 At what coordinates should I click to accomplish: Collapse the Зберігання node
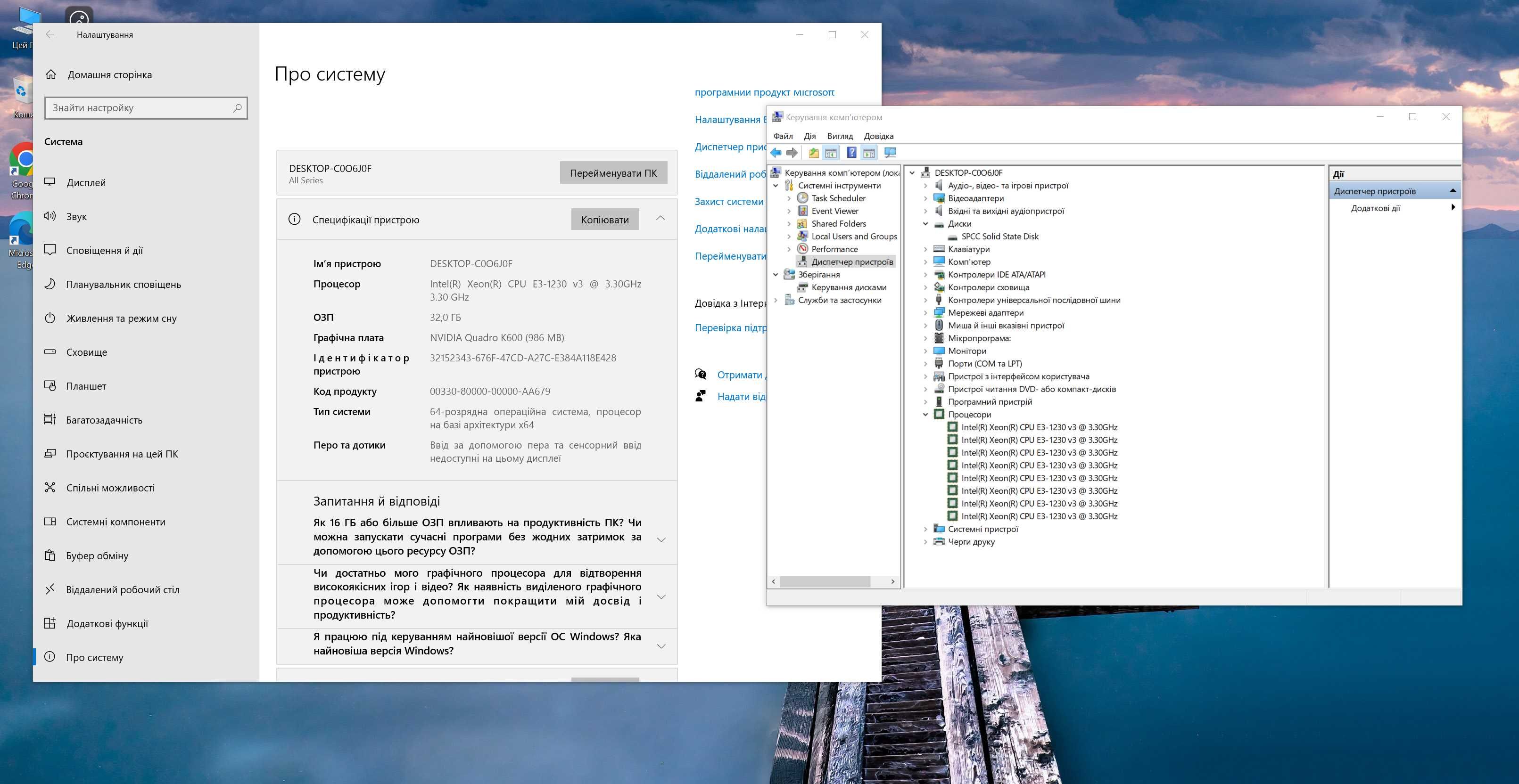pos(776,275)
